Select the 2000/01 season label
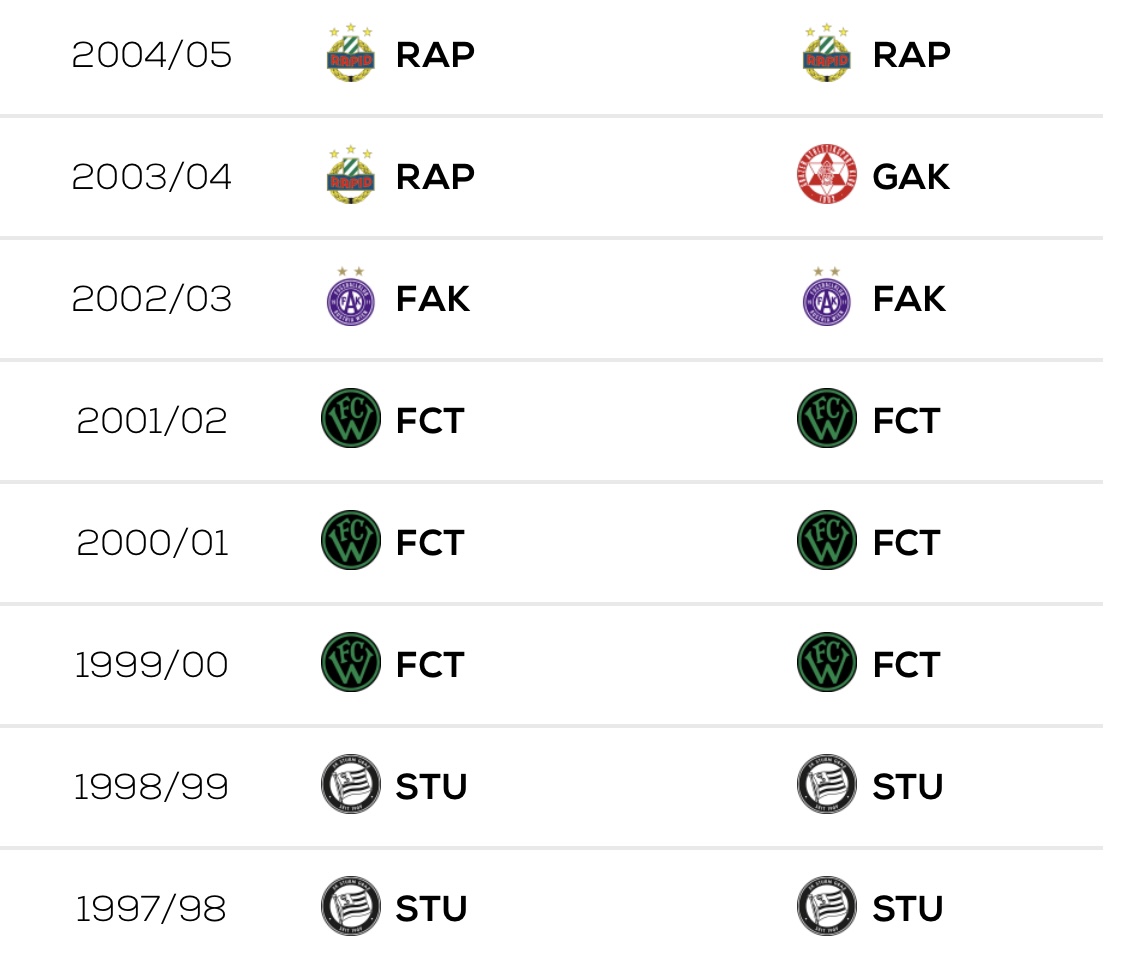Viewport: 1128px width, 968px height. (152, 542)
